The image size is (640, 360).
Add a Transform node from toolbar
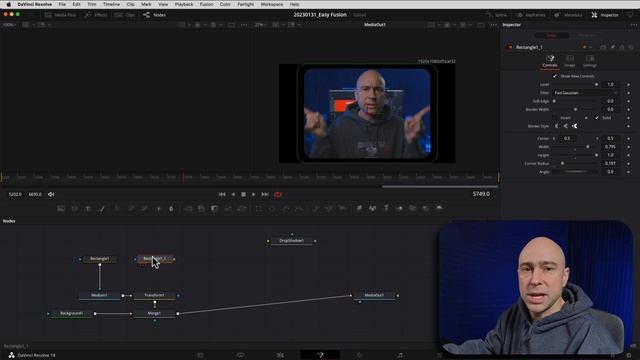pos(242,209)
